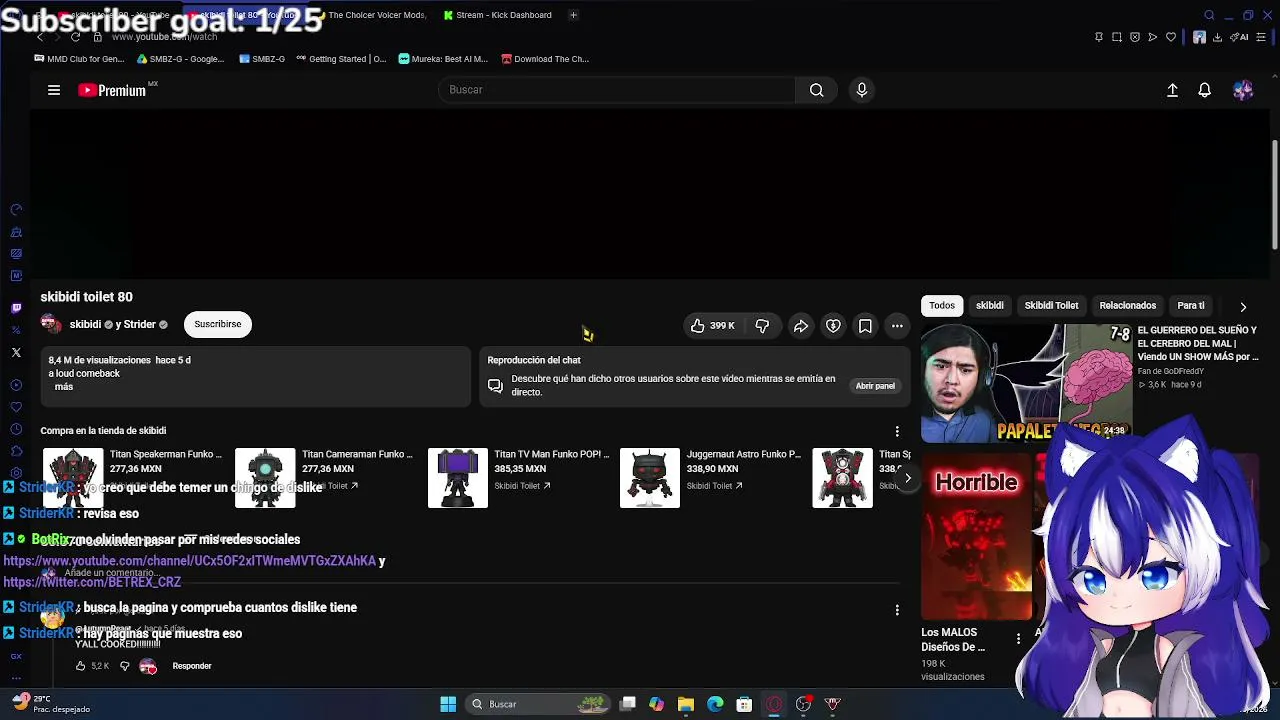
Task: Open the account avatar menu
Action: pos(1243,90)
